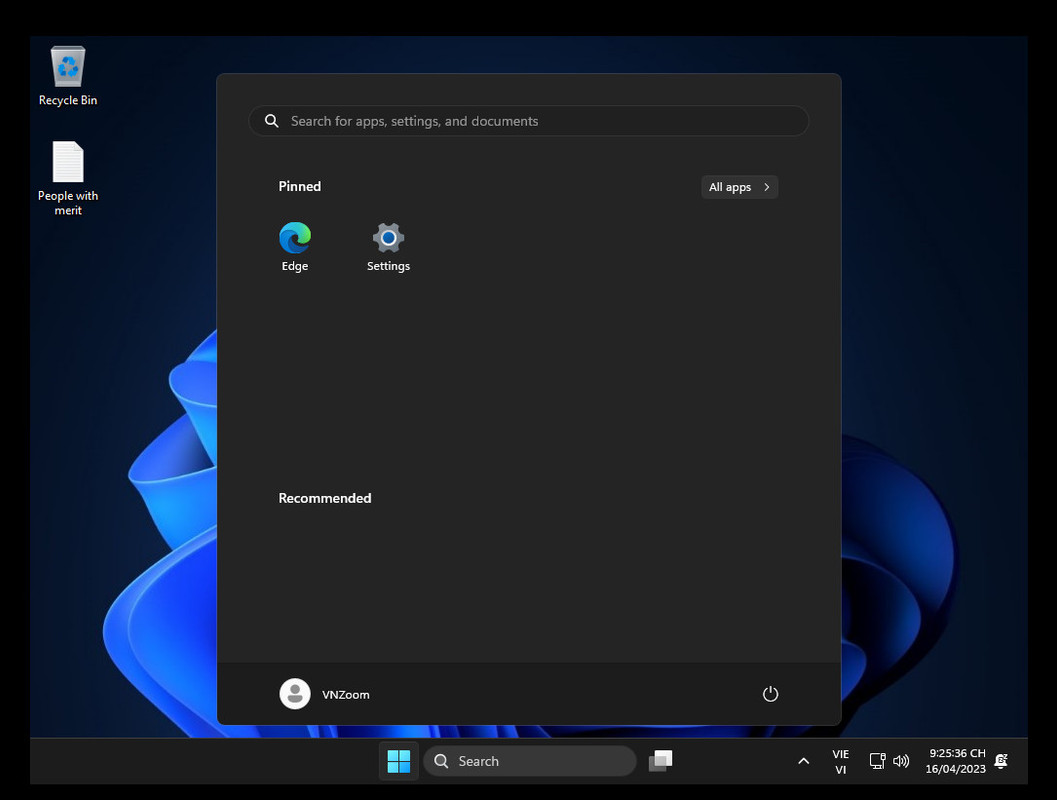Switch the VIE input language indicator

pyautogui.click(x=841, y=762)
